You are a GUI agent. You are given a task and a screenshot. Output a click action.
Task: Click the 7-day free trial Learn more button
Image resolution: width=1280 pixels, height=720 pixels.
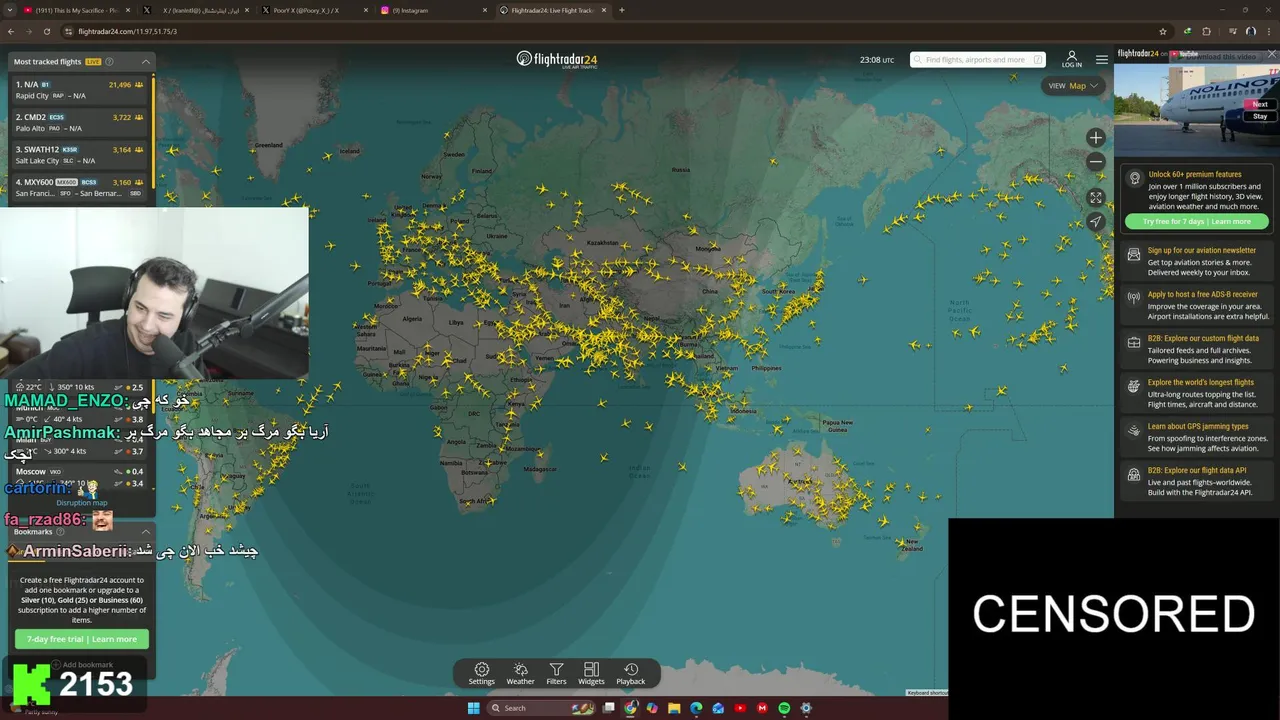point(82,639)
